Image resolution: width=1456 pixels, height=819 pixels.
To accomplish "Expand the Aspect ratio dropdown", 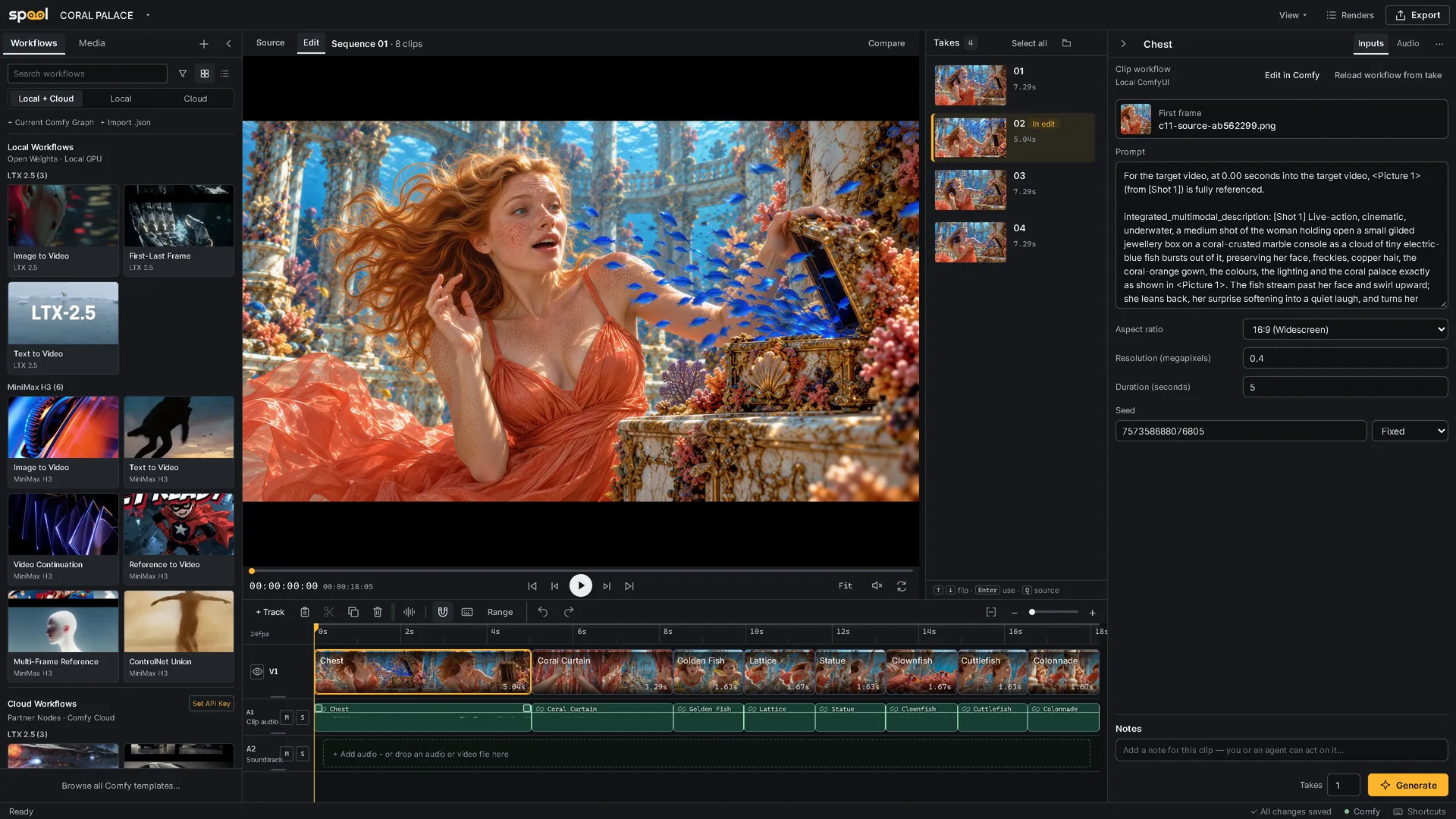I will [x=1345, y=329].
